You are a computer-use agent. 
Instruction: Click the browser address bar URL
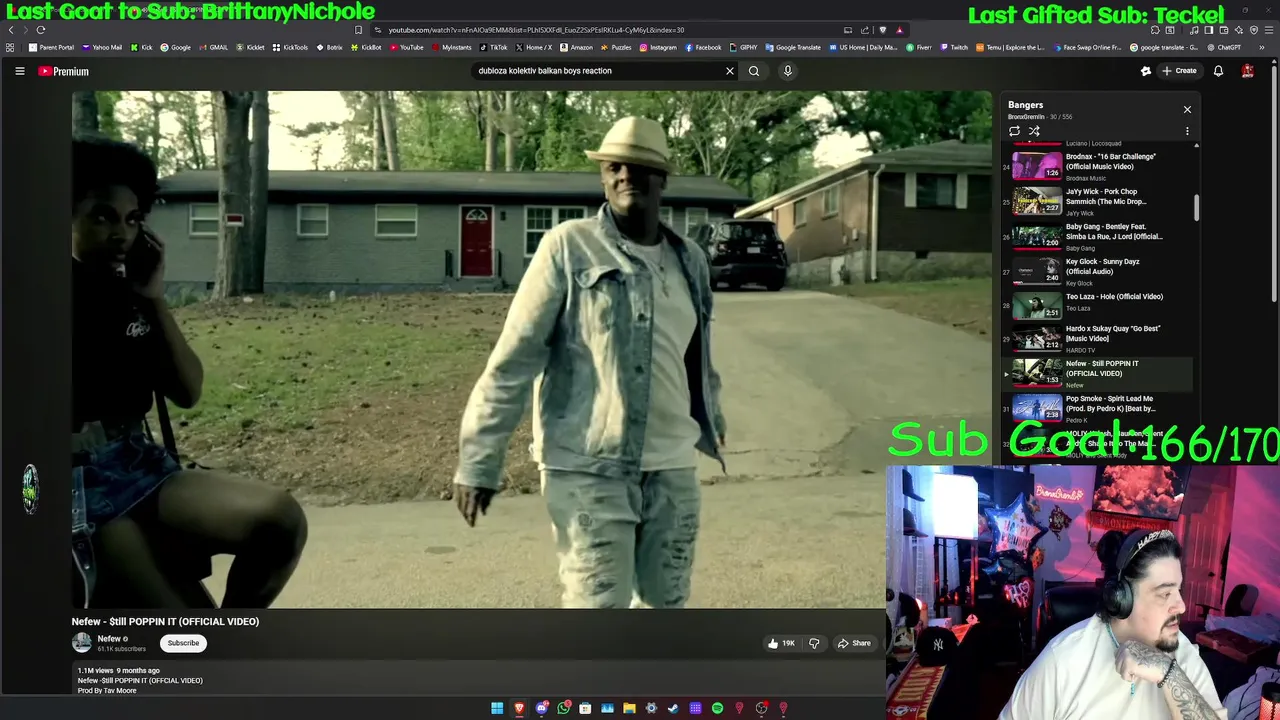[537, 30]
